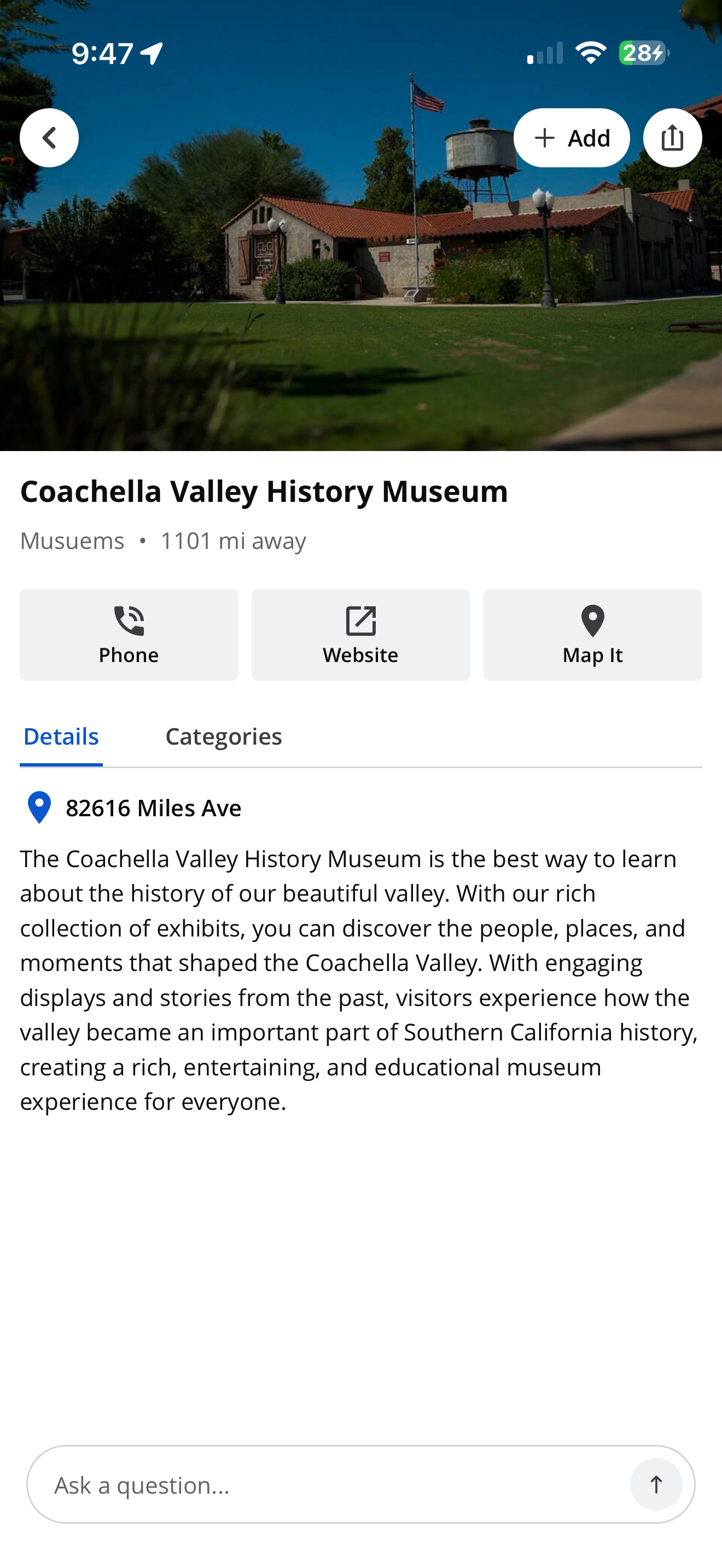Tap the 1101 mi away distance text
Image resolution: width=722 pixels, height=1568 pixels.
[x=233, y=541]
